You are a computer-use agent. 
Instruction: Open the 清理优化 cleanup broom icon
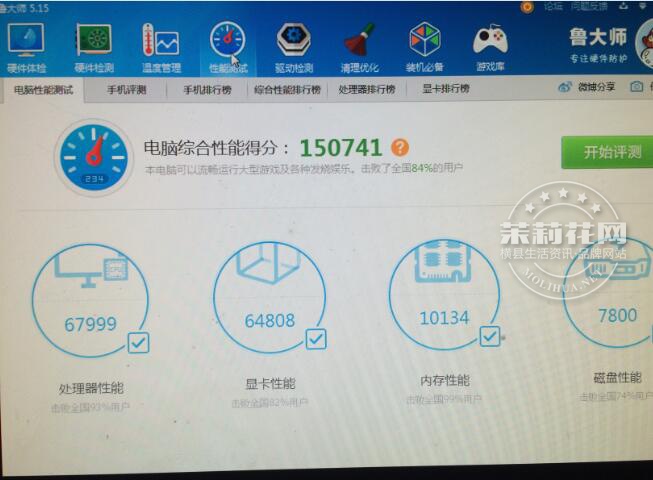click(359, 40)
